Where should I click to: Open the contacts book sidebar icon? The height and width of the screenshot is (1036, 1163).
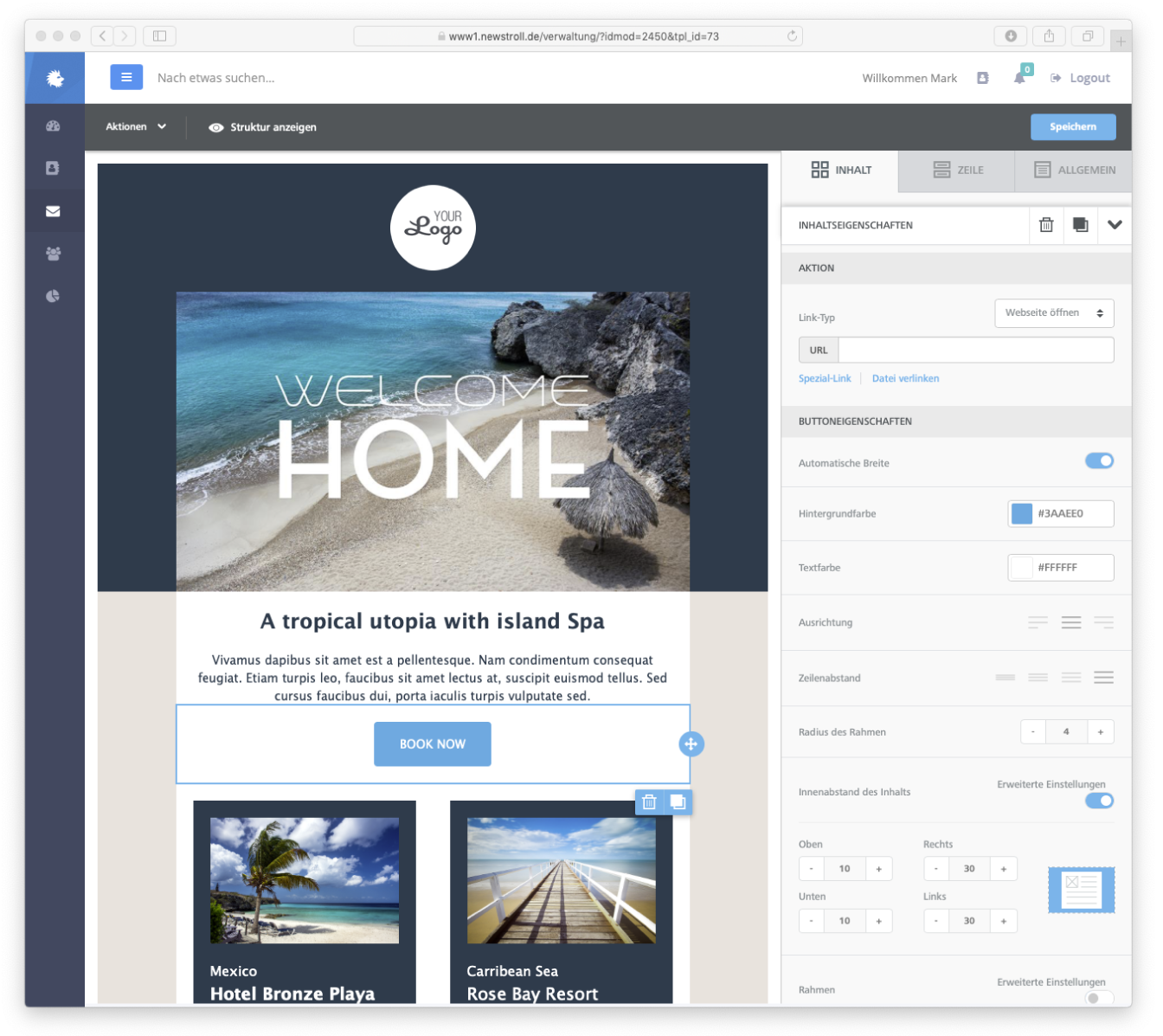pos(53,168)
